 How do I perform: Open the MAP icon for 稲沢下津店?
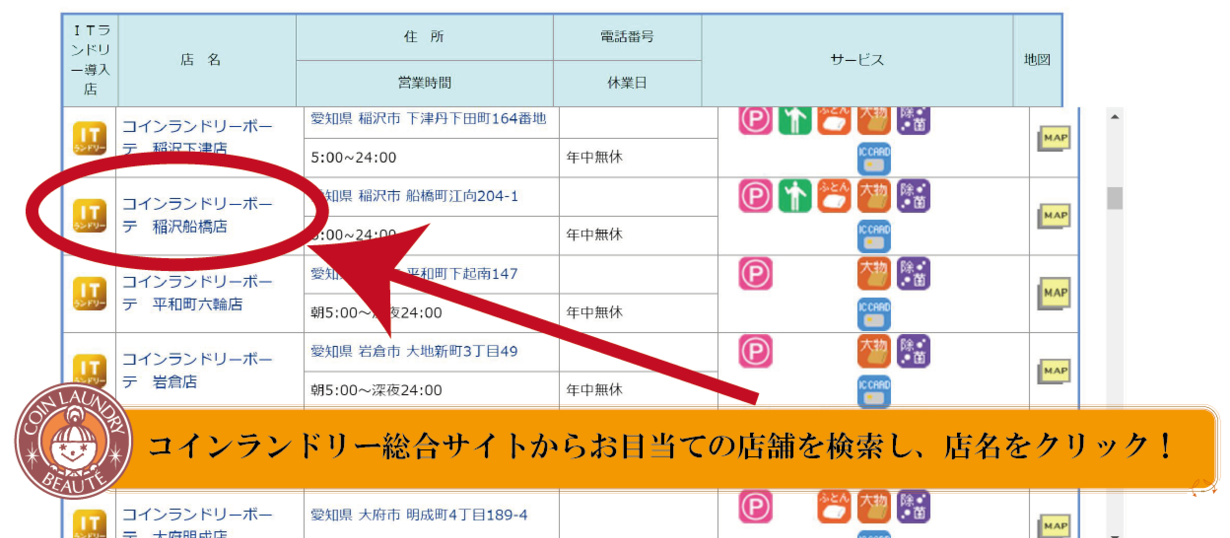(x=1053, y=138)
